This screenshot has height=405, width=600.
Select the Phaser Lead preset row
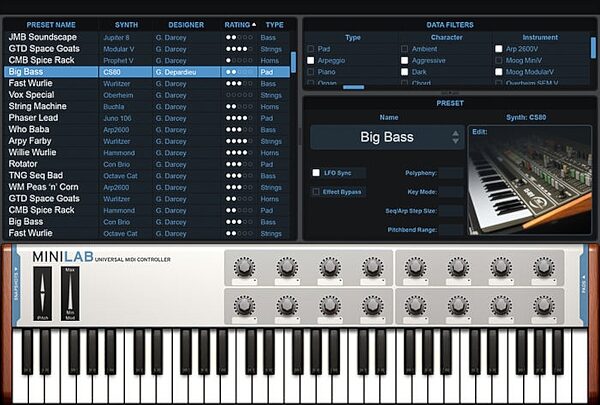(147, 118)
